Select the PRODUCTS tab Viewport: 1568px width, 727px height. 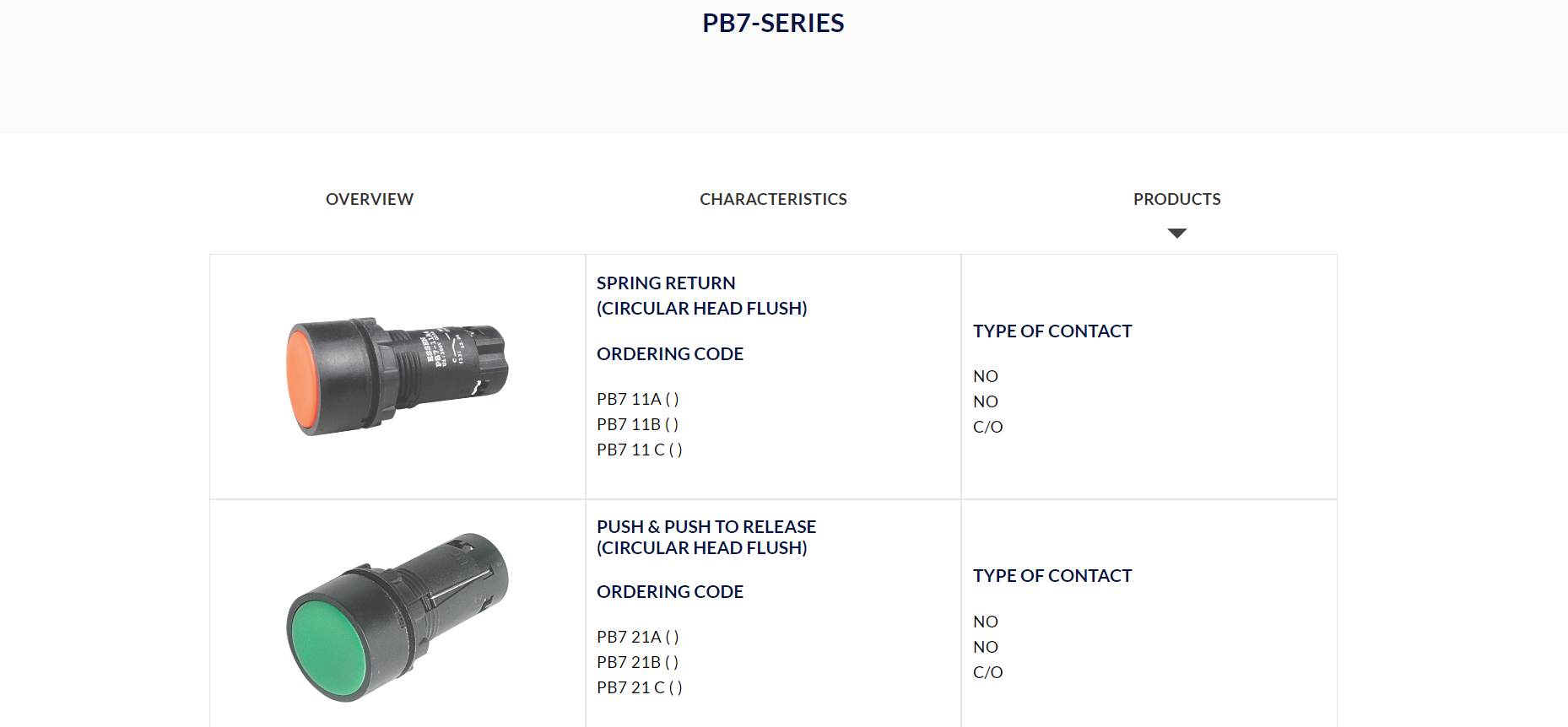coord(1176,199)
